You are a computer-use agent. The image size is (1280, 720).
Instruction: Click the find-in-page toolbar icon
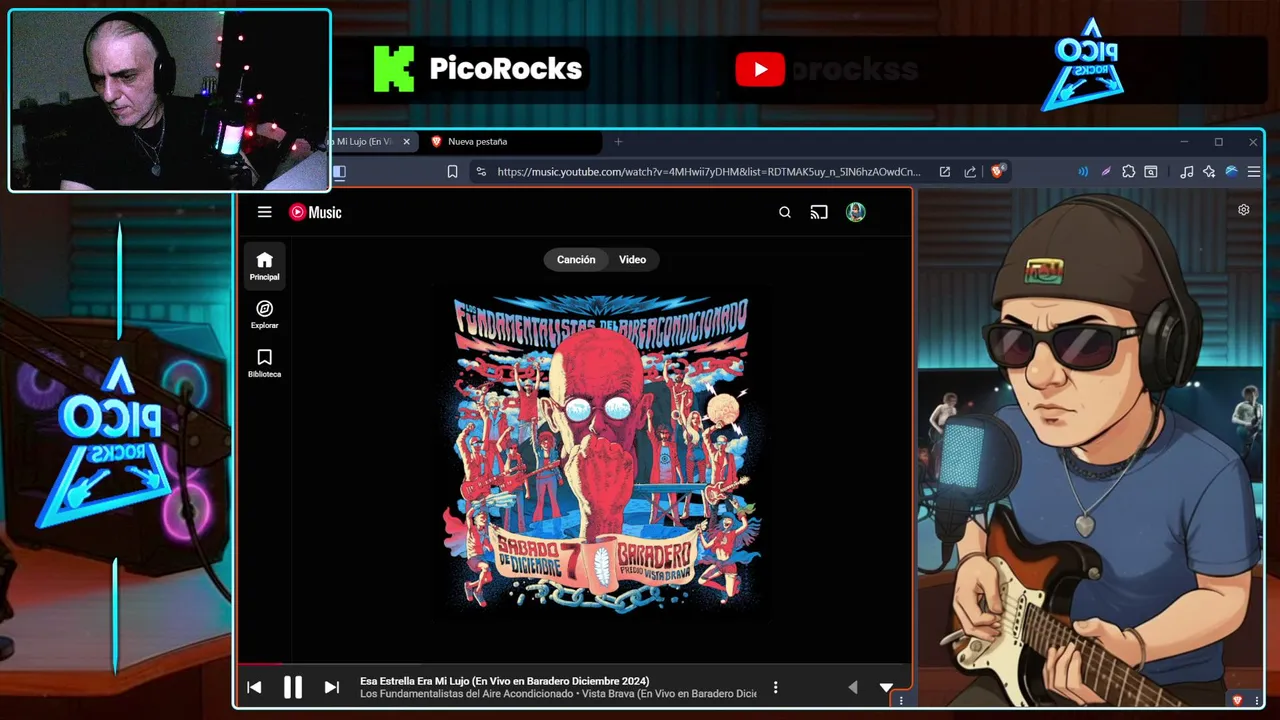pyautogui.click(x=1151, y=172)
